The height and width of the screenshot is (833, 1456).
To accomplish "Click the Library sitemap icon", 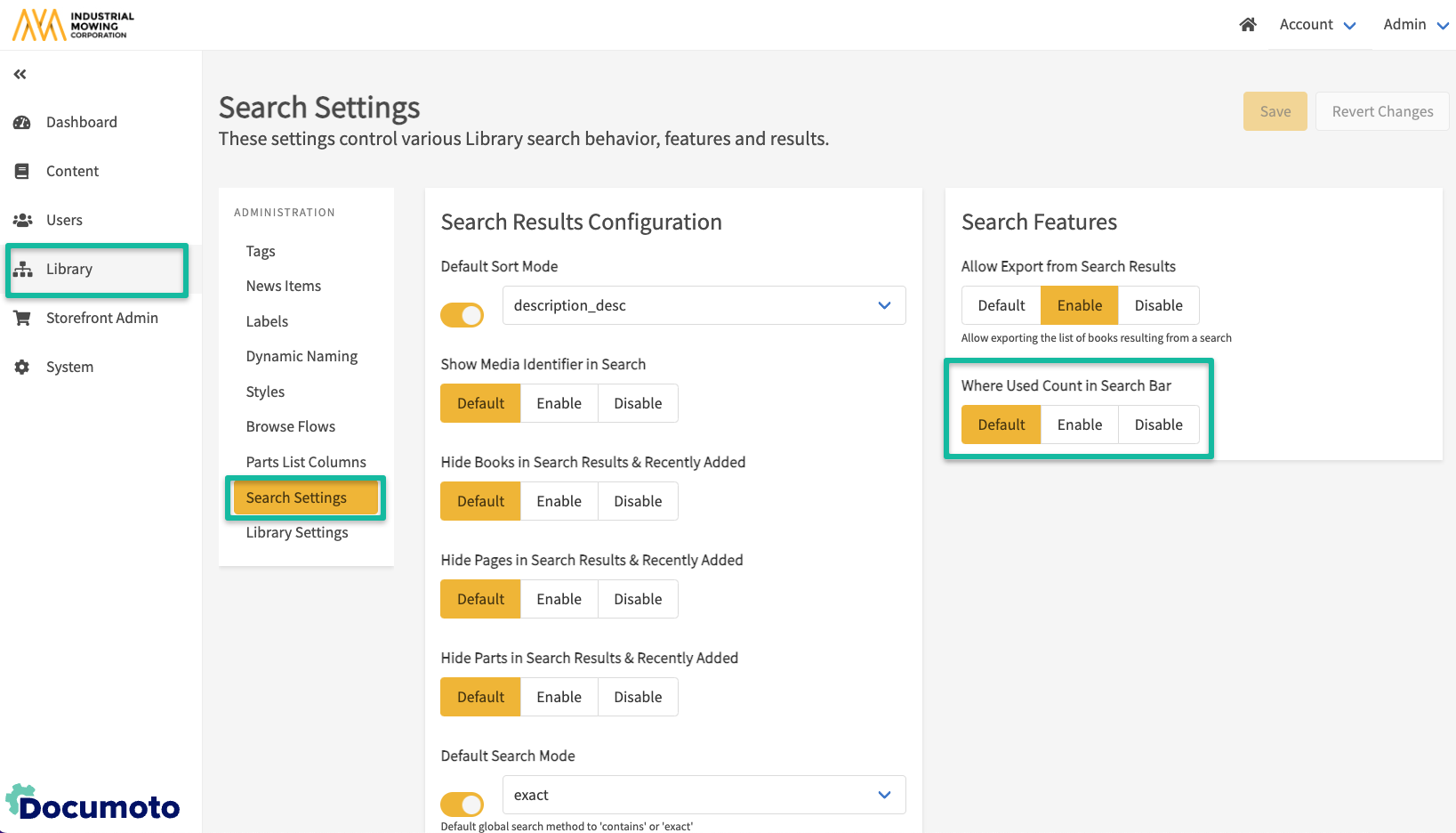I will (x=23, y=270).
